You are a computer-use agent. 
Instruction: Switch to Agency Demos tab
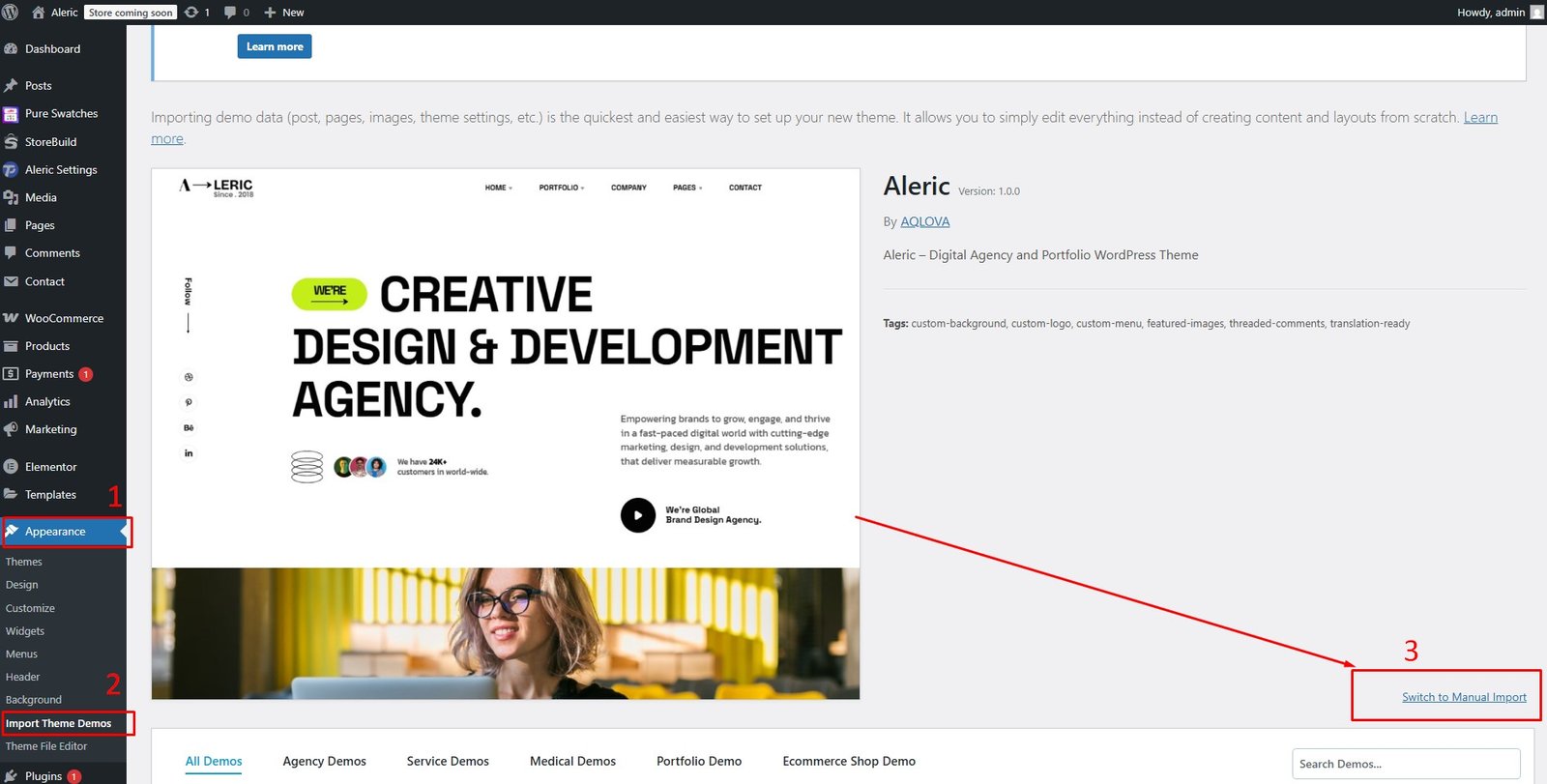[x=324, y=762]
